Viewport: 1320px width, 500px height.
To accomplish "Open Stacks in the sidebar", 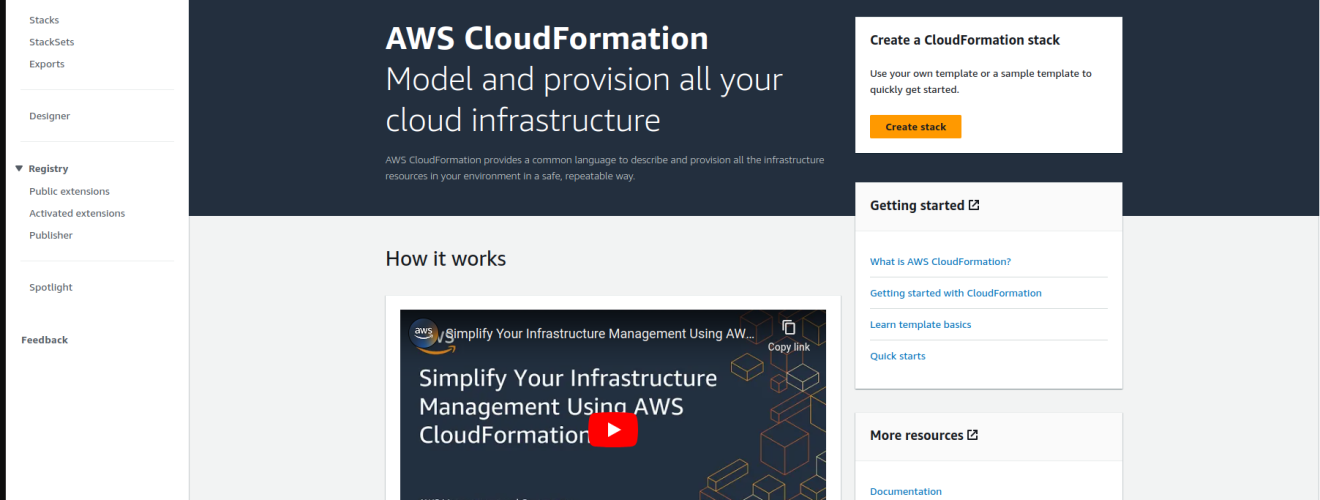I will (44, 20).
